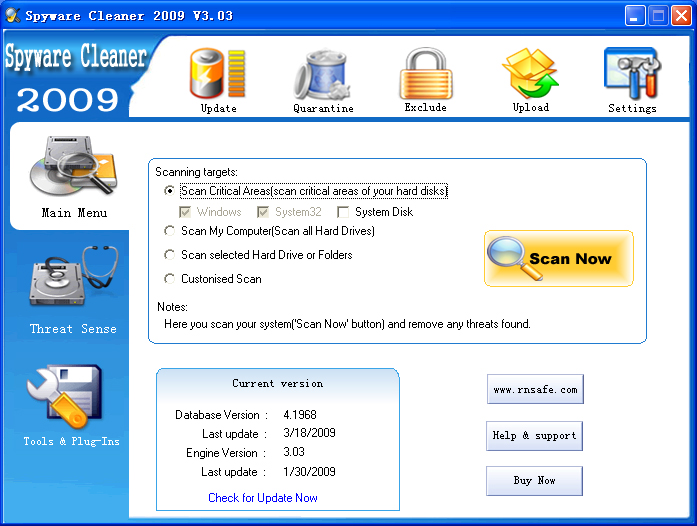
Task: Click the Tools & Plug-Ins label
Action: (x=72, y=441)
